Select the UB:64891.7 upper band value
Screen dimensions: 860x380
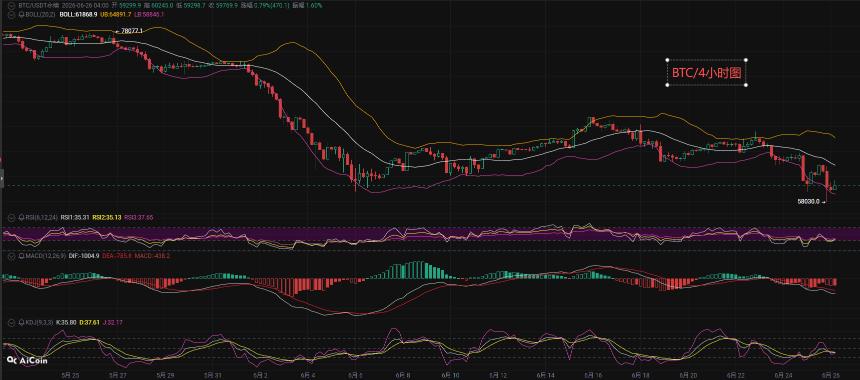[116, 14]
